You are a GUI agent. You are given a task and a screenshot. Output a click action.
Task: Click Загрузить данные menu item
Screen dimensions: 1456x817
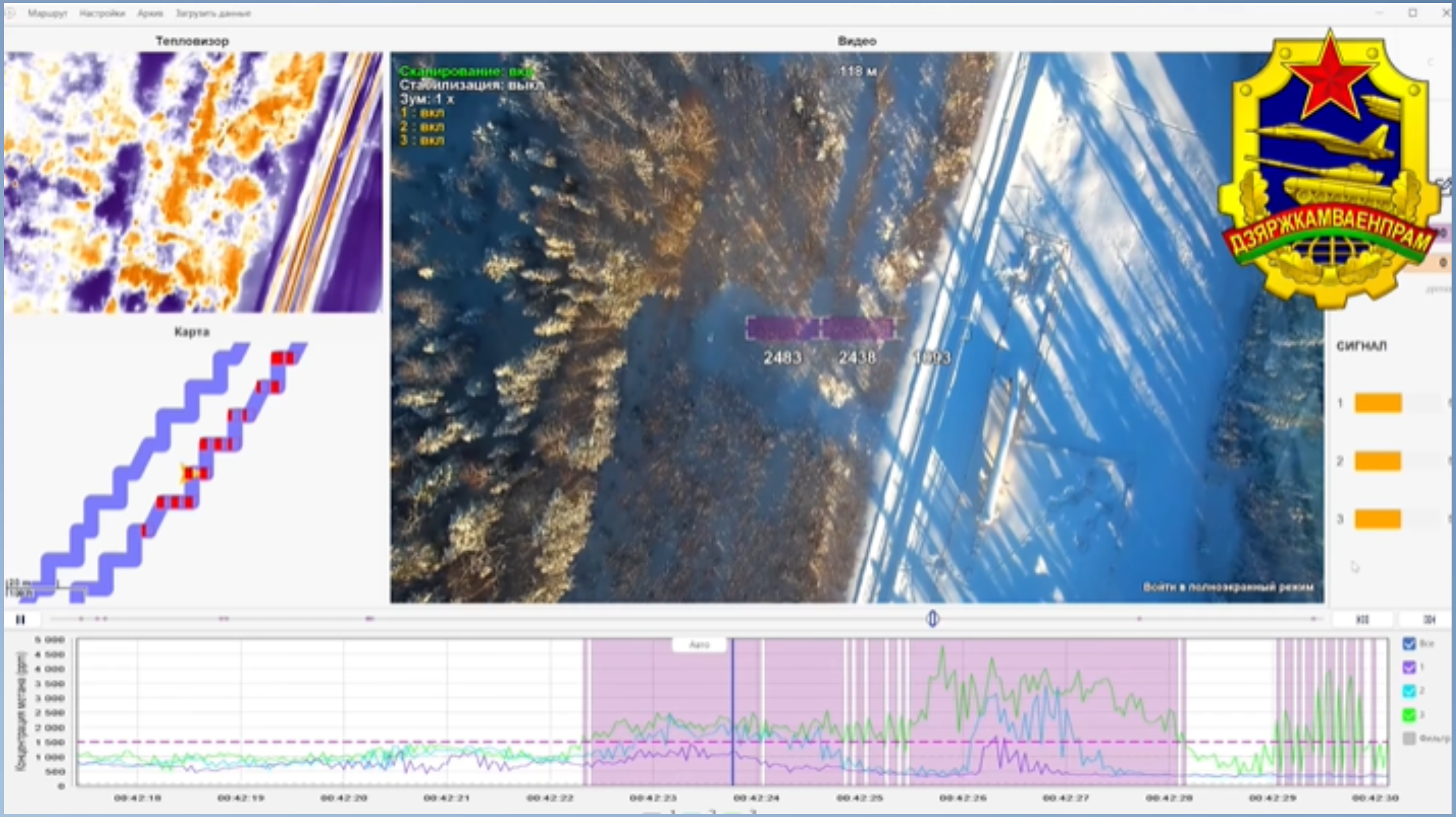(x=213, y=13)
